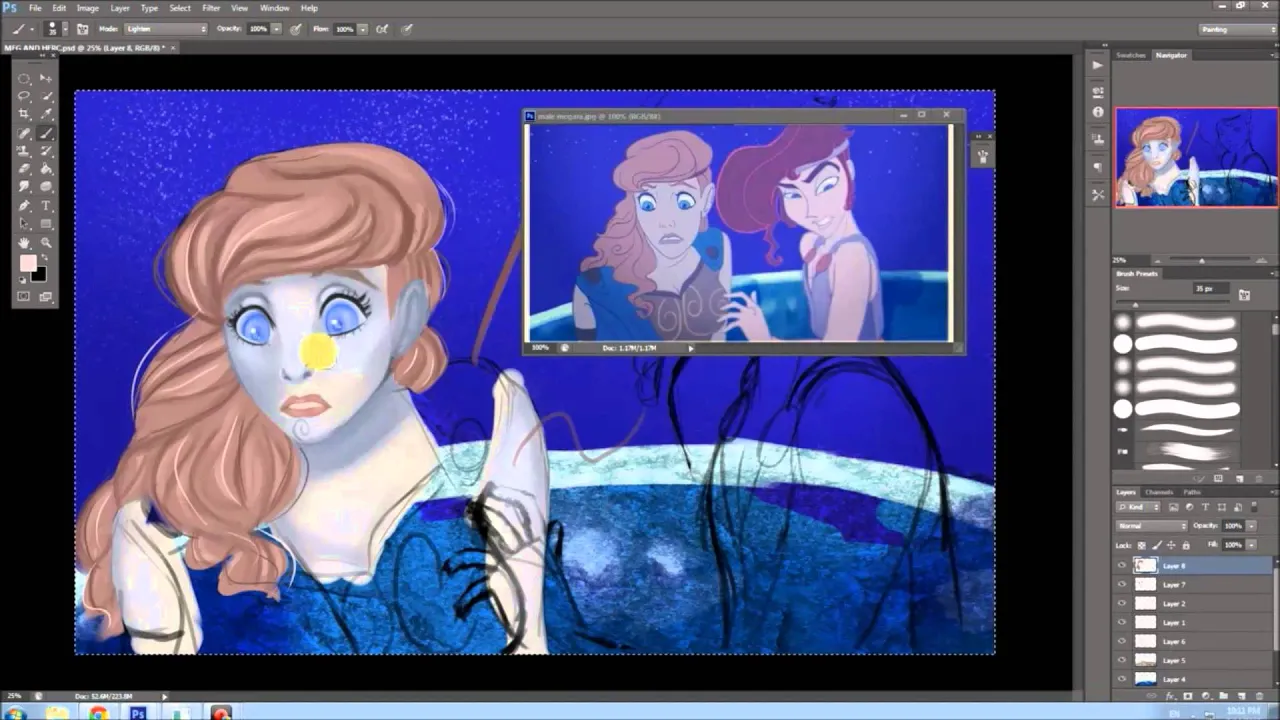This screenshot has height=720, width=1280.
Task: Add a layer style via fx icon
Action: click(1169, 695)
